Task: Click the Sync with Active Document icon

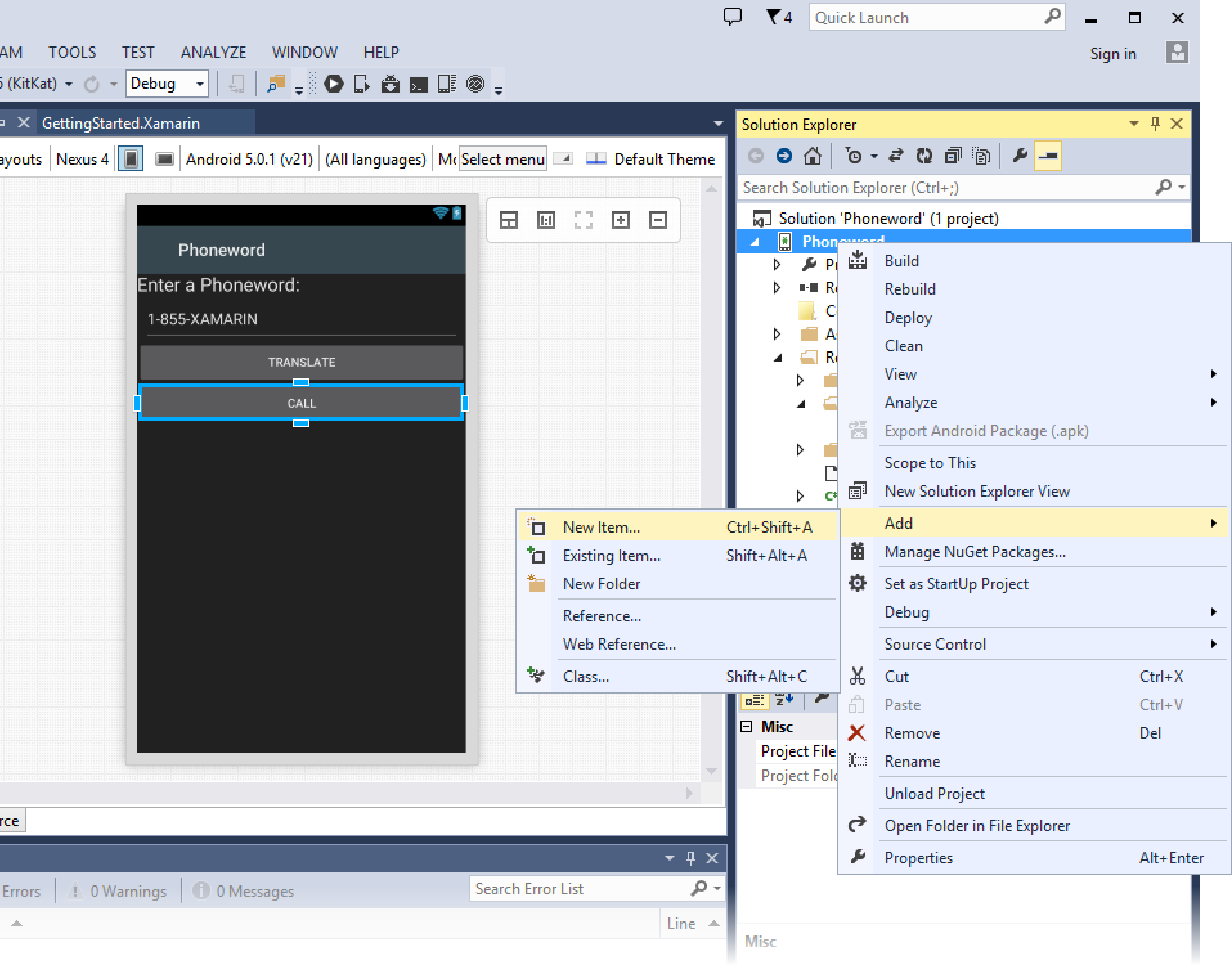Action: pos(896,156)
